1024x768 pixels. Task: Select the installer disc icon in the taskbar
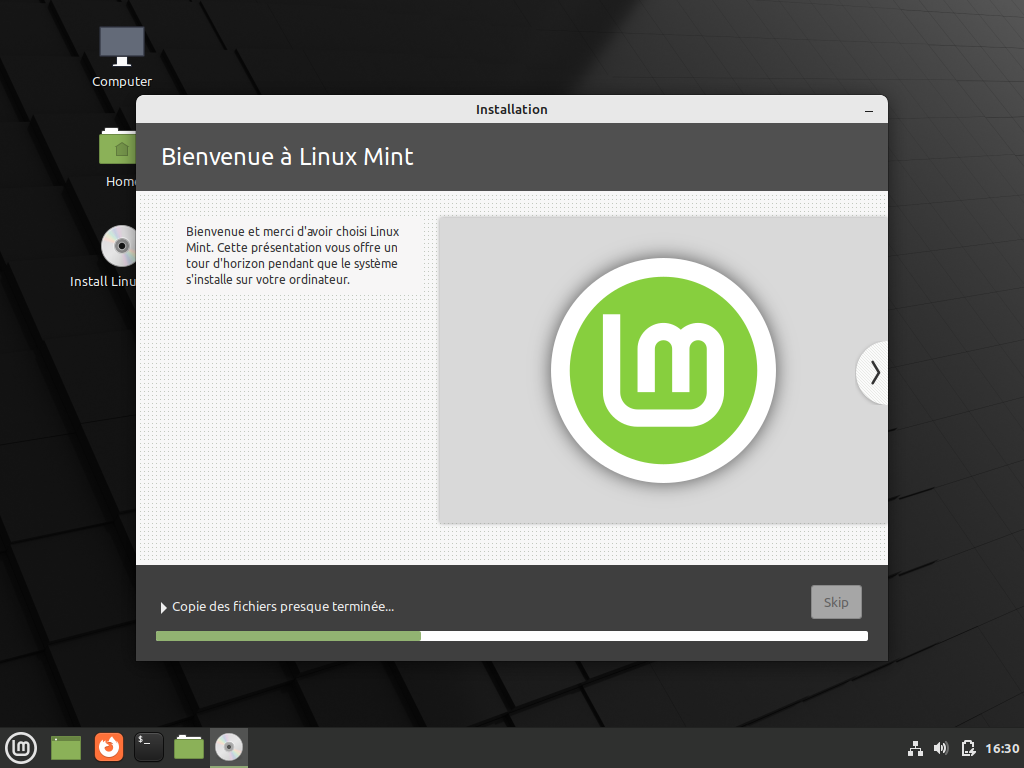(x=228, y=747)
